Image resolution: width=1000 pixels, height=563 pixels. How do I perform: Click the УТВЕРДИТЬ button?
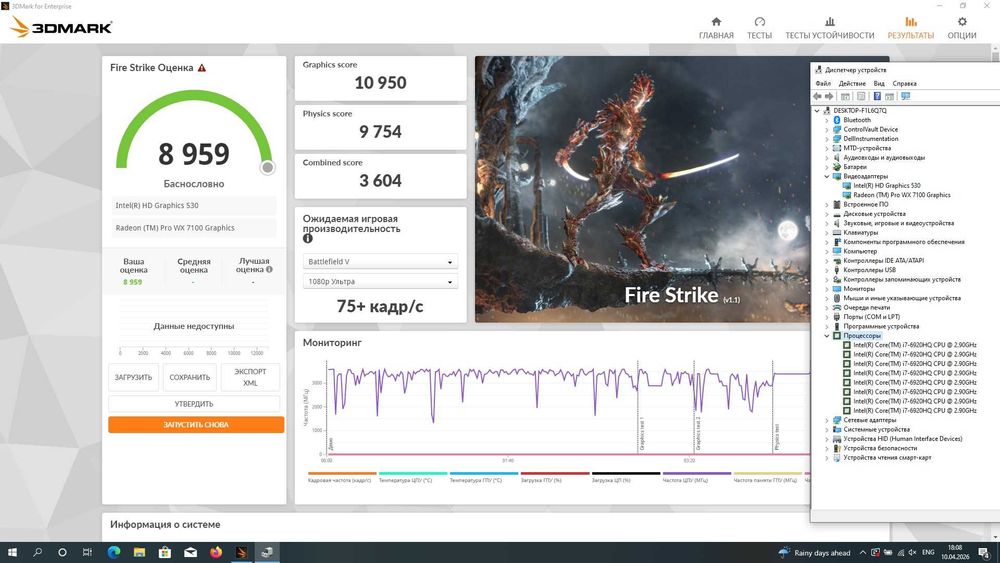click(194, 404)
